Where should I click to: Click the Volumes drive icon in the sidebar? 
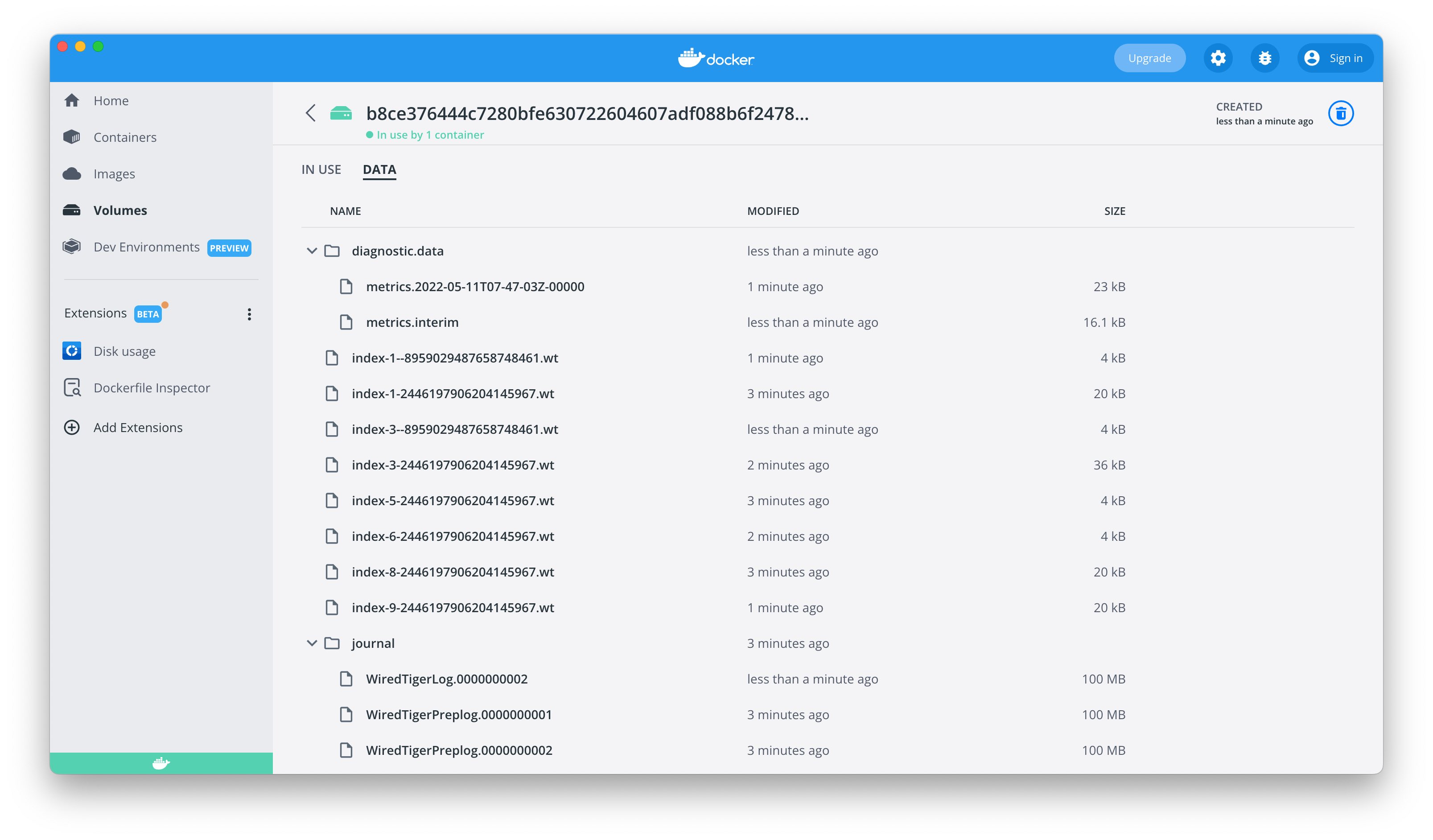[72, 210]
